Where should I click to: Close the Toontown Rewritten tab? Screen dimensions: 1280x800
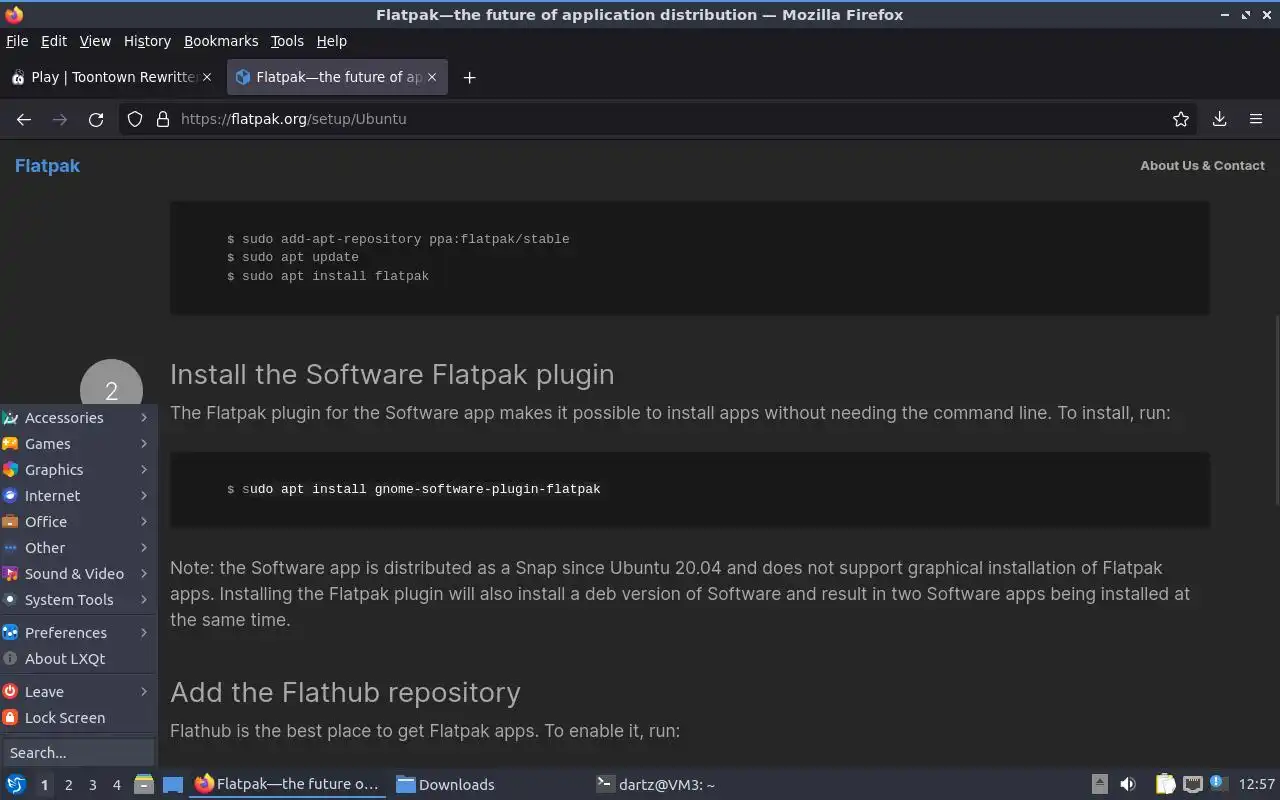pyautogui.click(x=207, y=77)
